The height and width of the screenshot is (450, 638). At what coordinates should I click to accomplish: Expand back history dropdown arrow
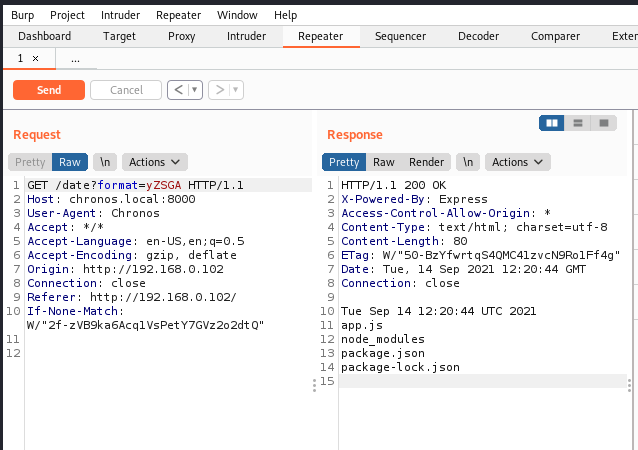pos(195,90)
